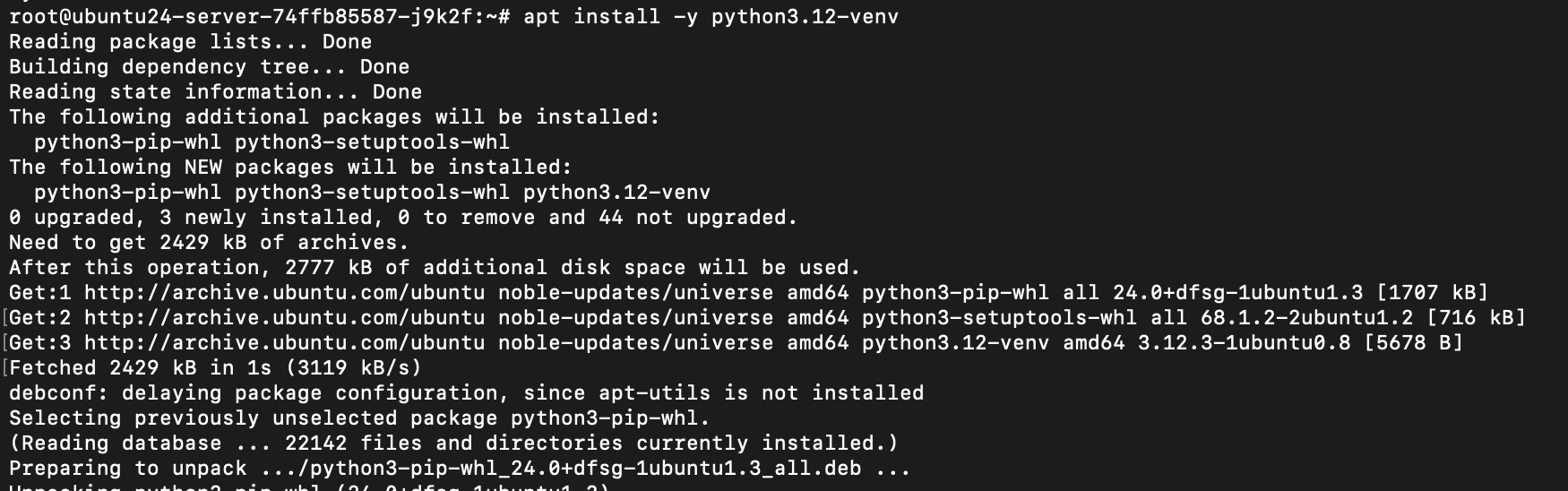Image resolution: width=1568 pixels, height=491 pixels.
Task: Select the 'Reading package lists... Done' line
Action: point(190,42)
